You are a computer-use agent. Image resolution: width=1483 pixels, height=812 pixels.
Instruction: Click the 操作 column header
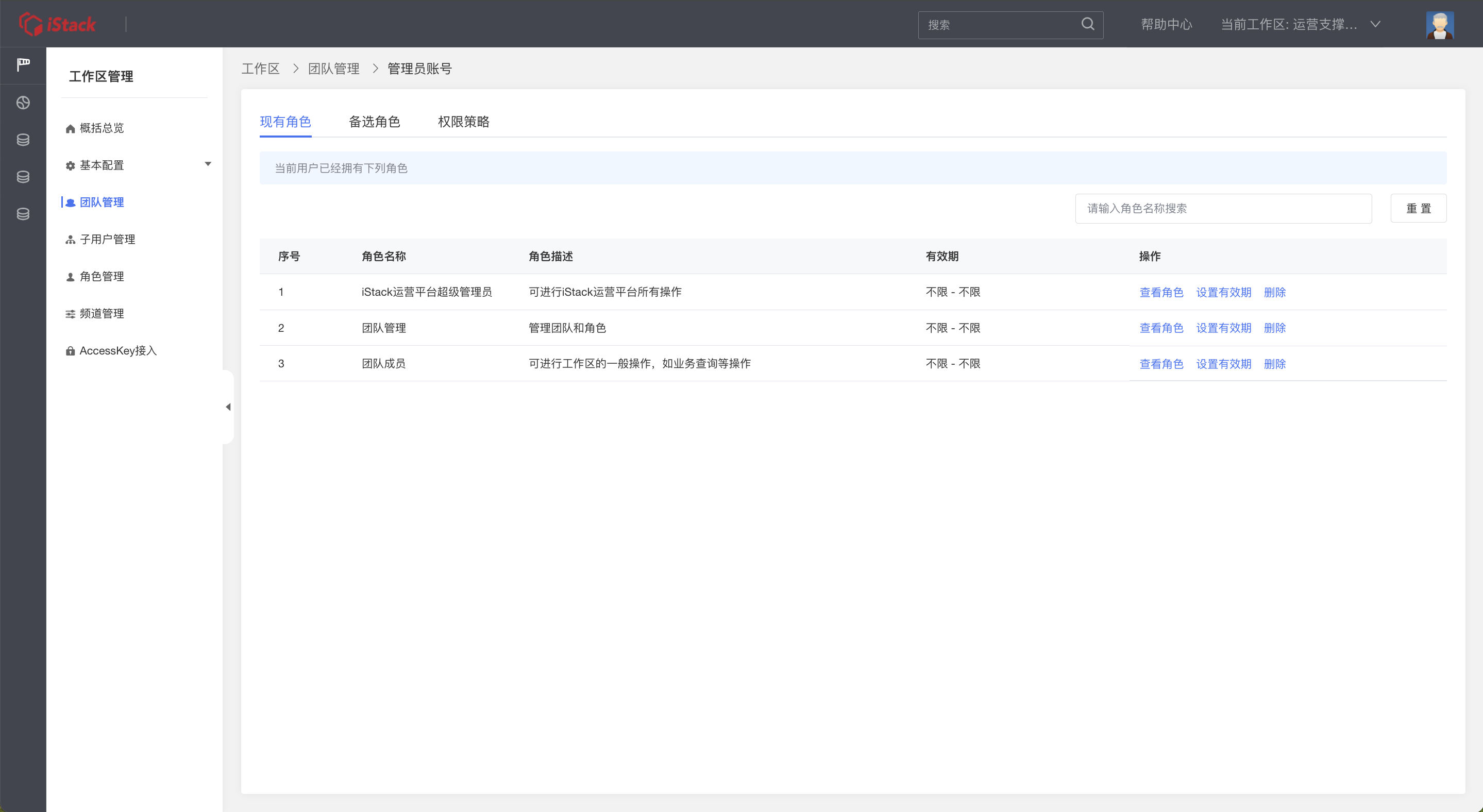point(1150,256)
